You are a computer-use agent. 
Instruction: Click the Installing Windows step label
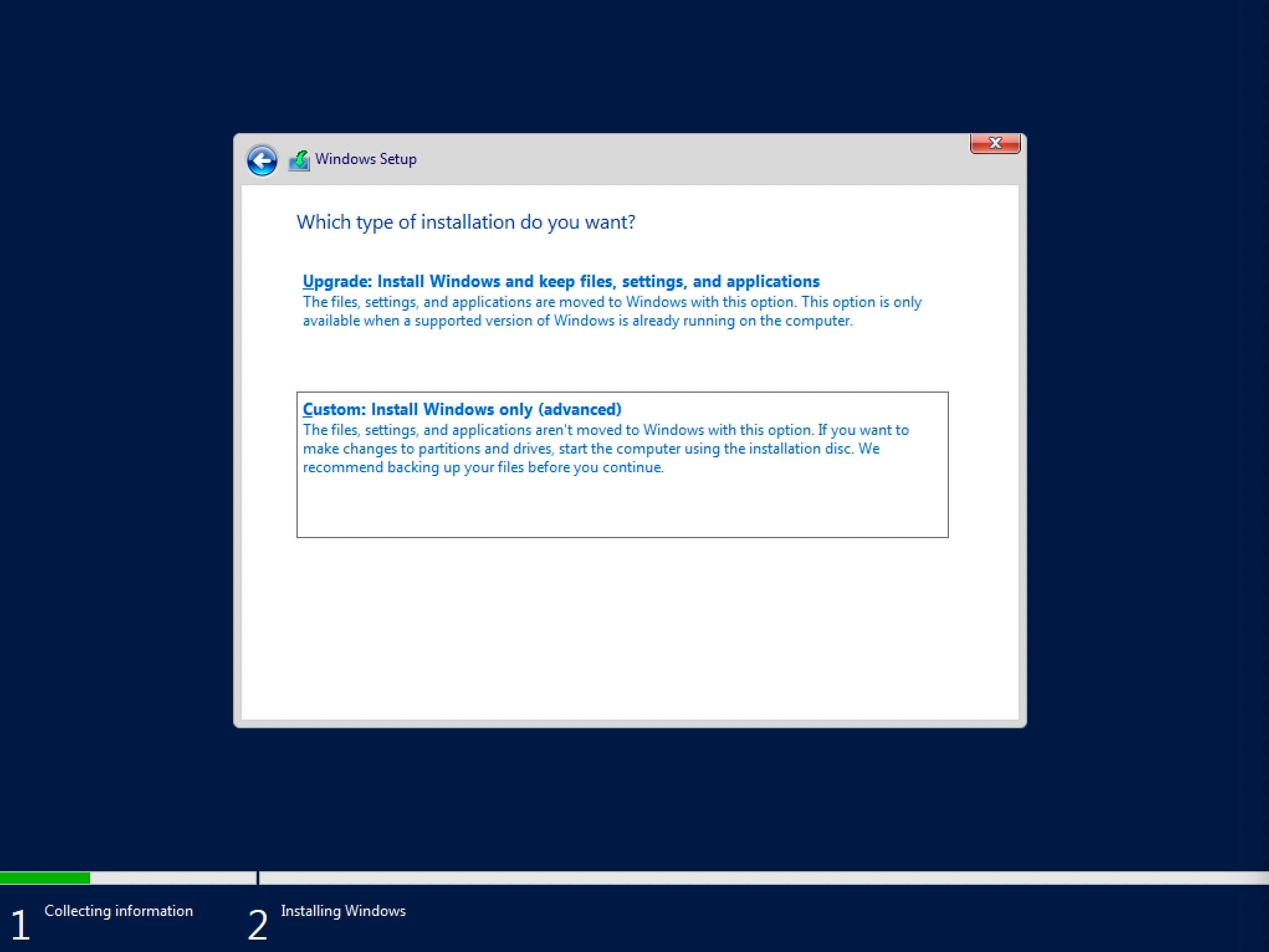pyautogui.click(x=344, y=911)
